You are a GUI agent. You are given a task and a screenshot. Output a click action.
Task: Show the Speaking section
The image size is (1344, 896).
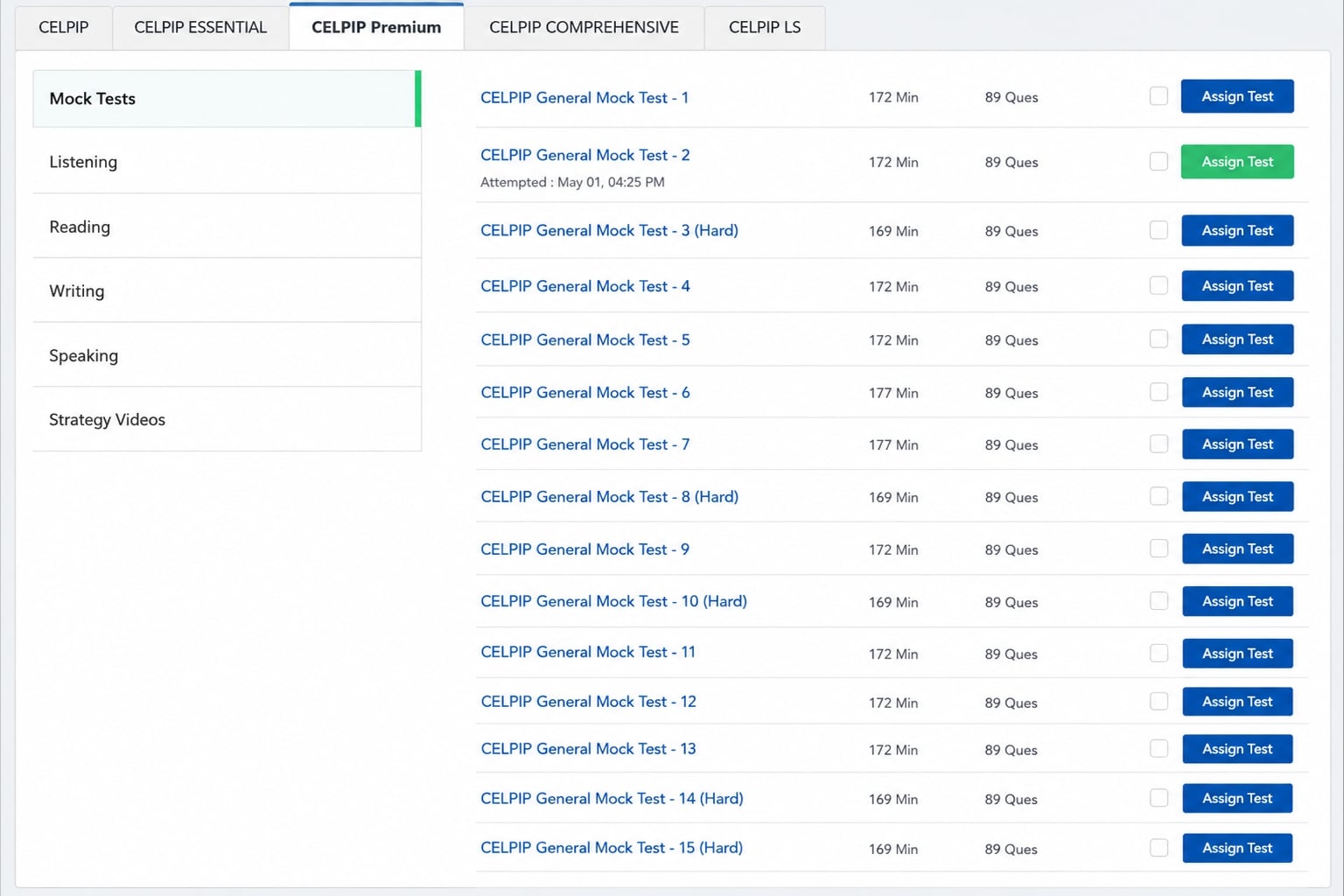pos(227,355)
